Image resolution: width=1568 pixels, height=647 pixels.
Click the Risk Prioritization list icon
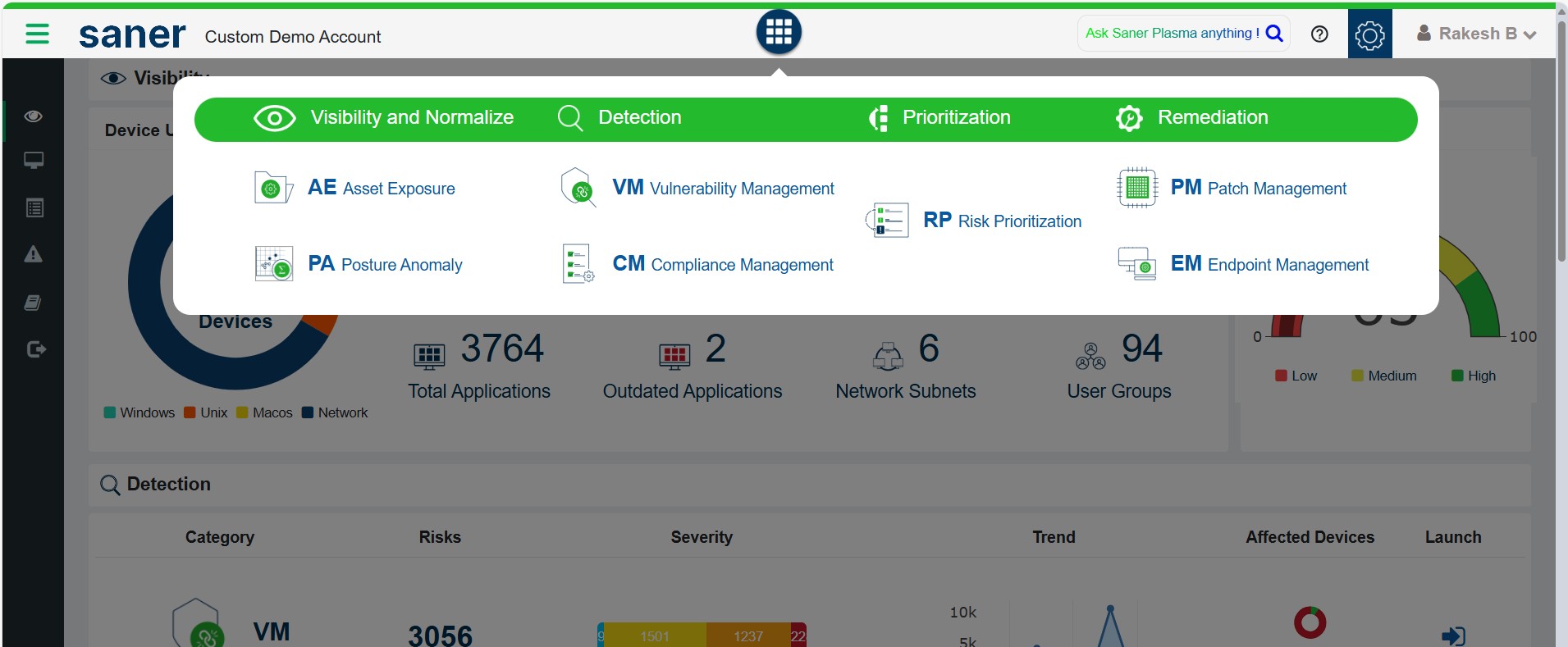click(x=887, y=221)
